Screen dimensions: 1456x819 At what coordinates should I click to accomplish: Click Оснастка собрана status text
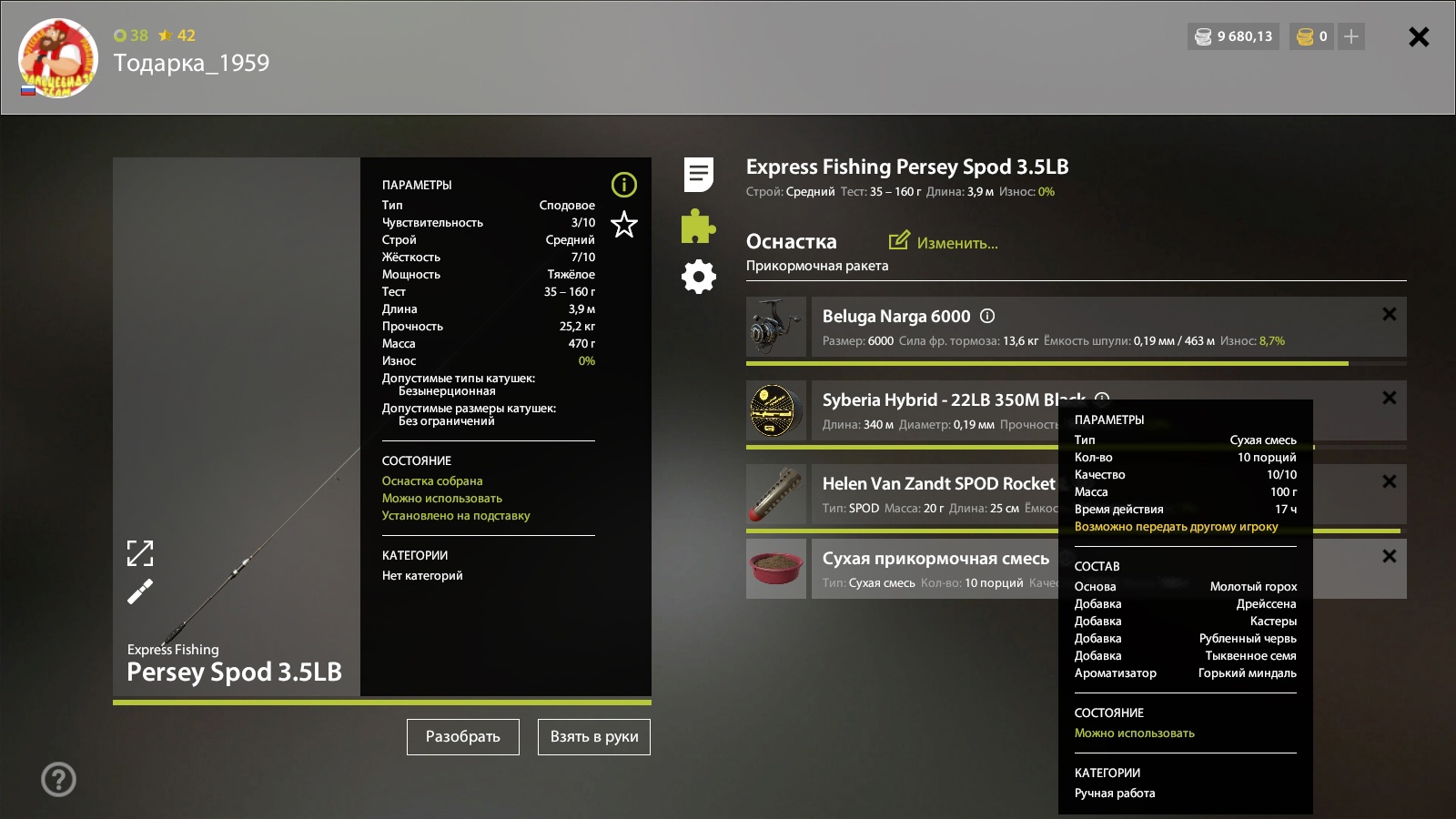pyautogui.click(x=432, y=480)
